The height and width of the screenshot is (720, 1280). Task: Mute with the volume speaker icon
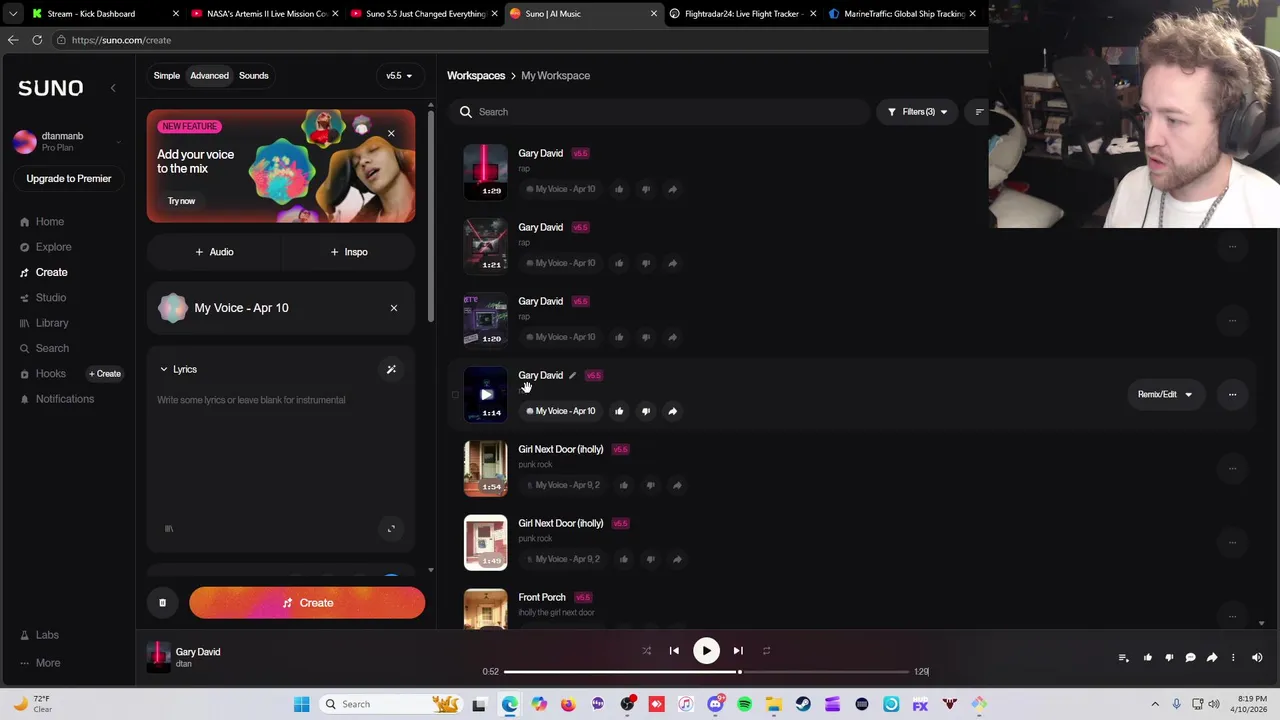(1257, 658)
